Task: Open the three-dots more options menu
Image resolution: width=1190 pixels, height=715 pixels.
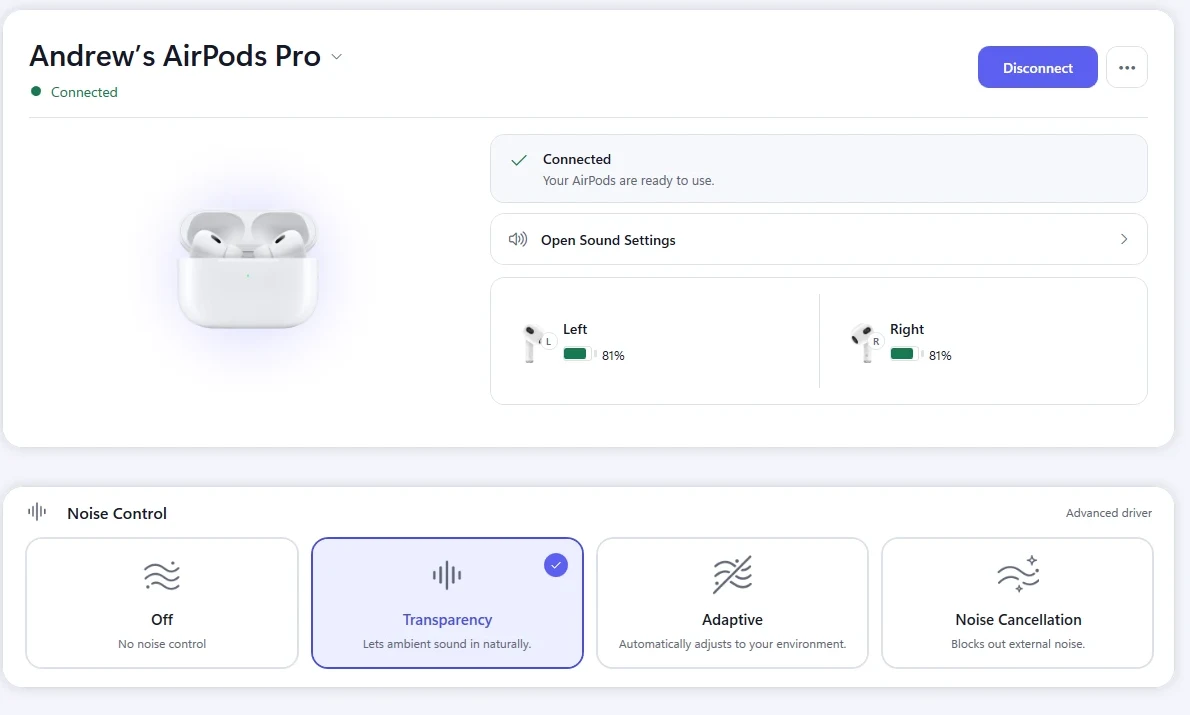Action: coord(1126,68)
